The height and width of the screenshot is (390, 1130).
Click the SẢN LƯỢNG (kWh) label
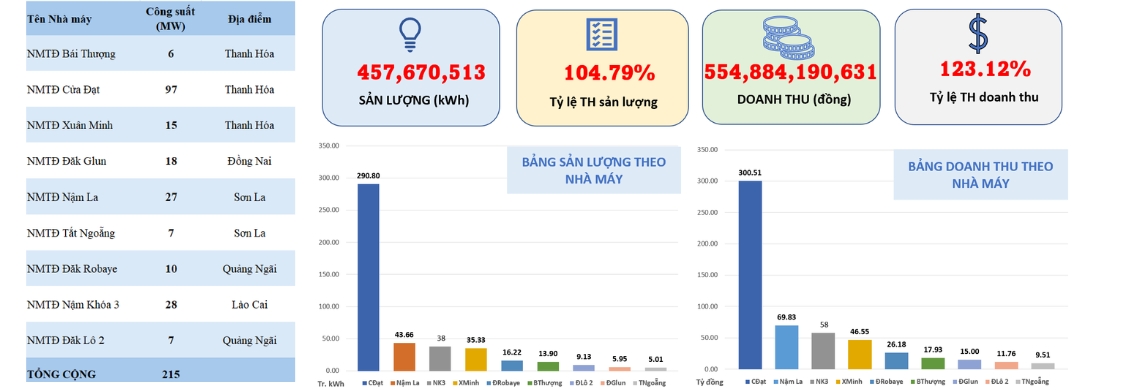(414, 100)
